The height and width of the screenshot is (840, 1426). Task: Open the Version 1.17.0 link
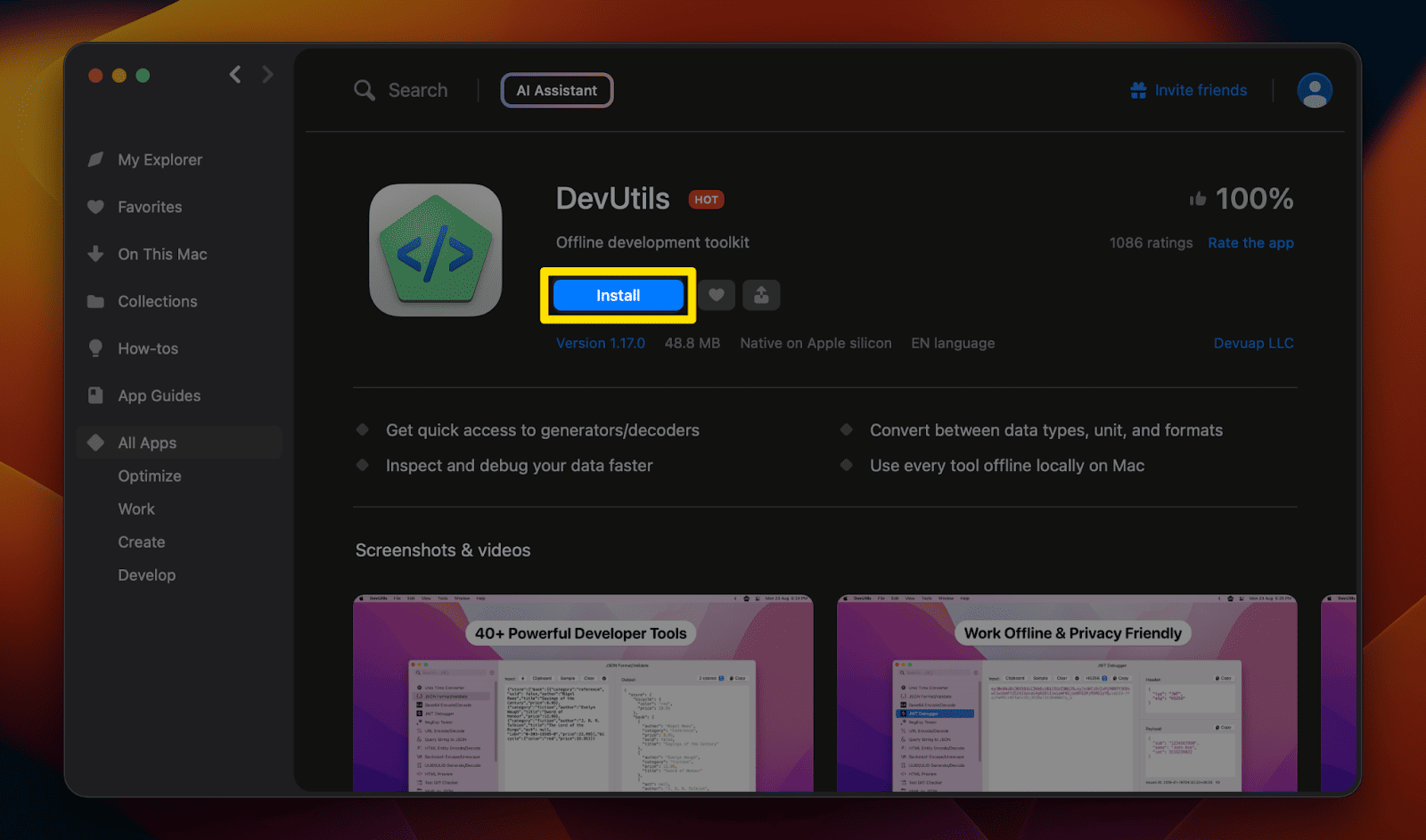pyautogui.click(x=601, y=343)
